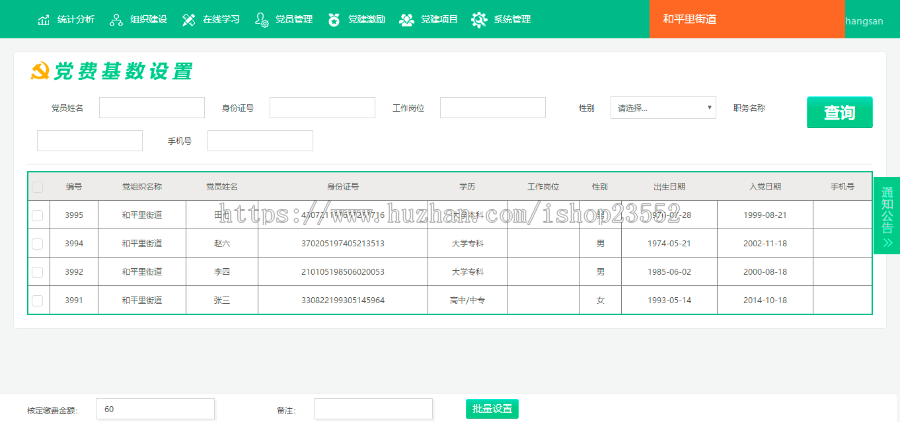Viewport: 900px width, 422px height.
Task: Open the 性别 dropdown selector
Action: point(663,108)
